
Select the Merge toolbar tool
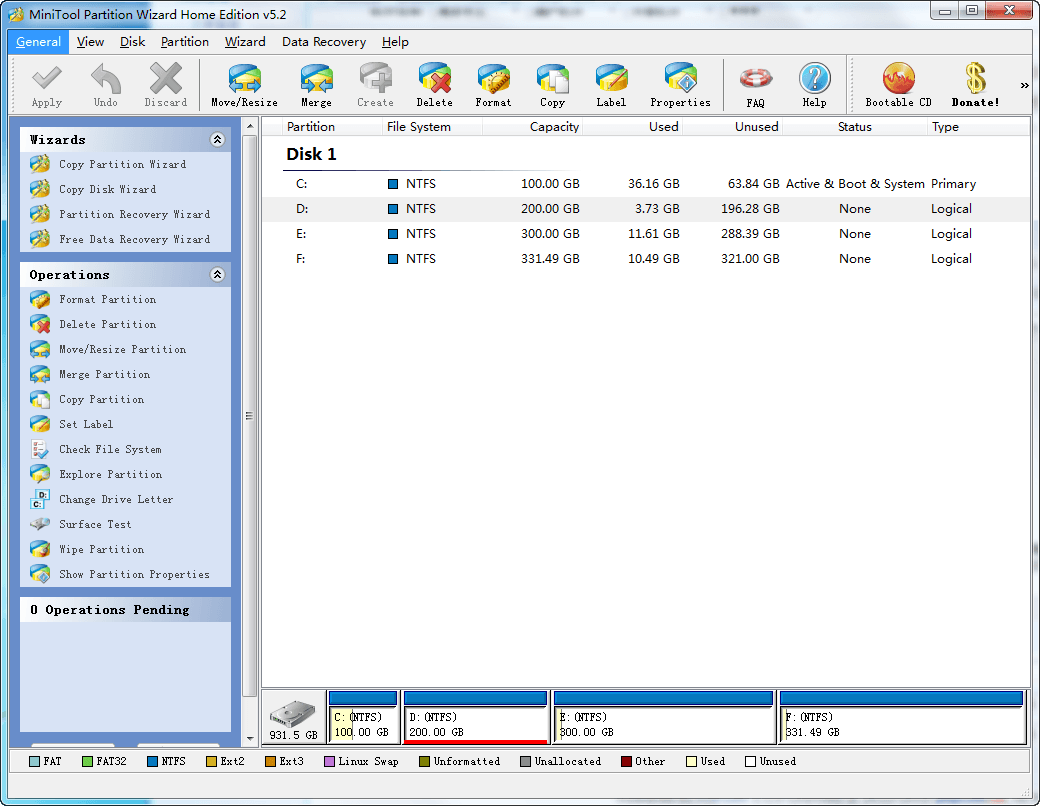pos(316,85)
